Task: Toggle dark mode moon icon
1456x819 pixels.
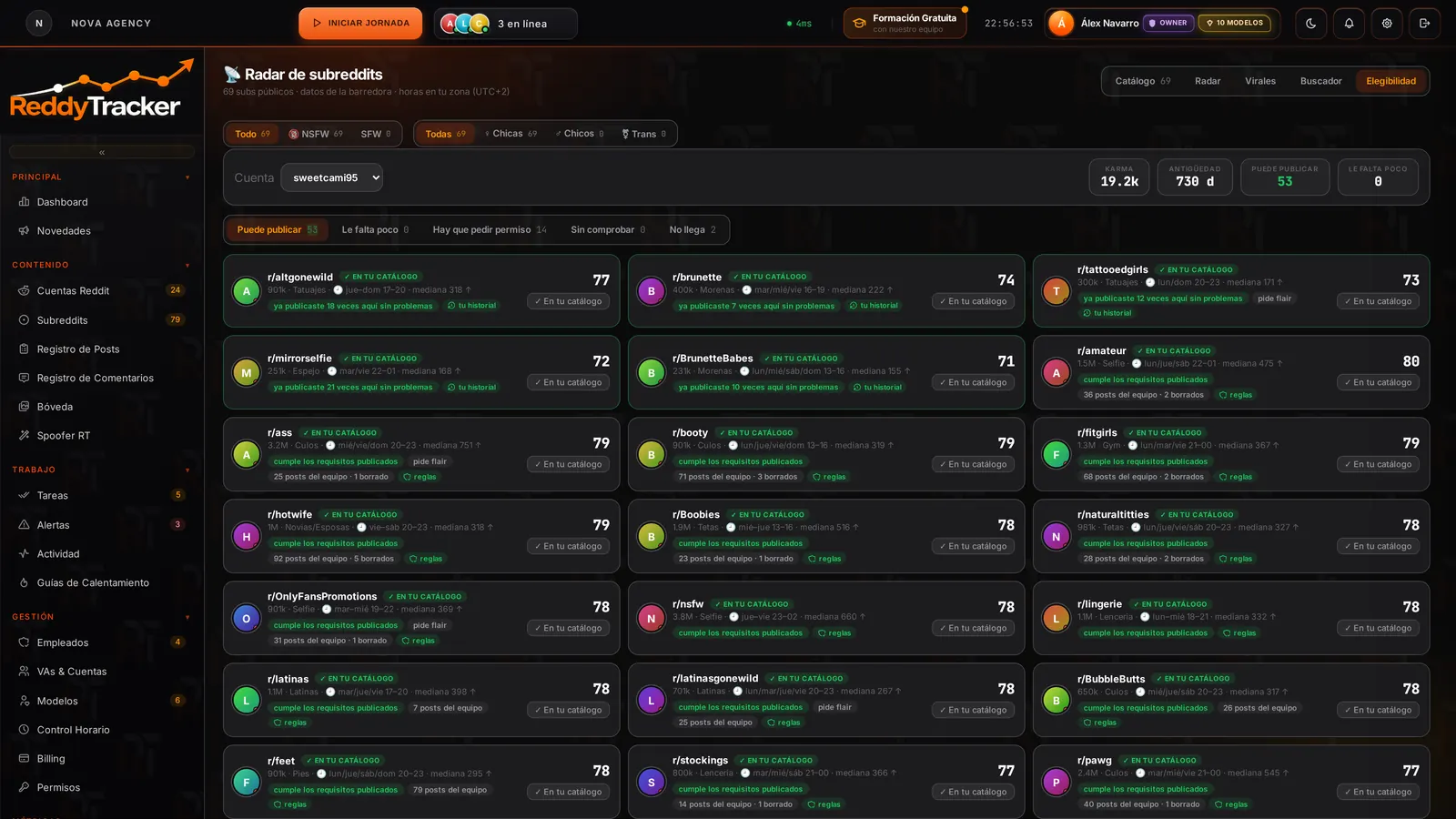Action: coord(1310,24)
